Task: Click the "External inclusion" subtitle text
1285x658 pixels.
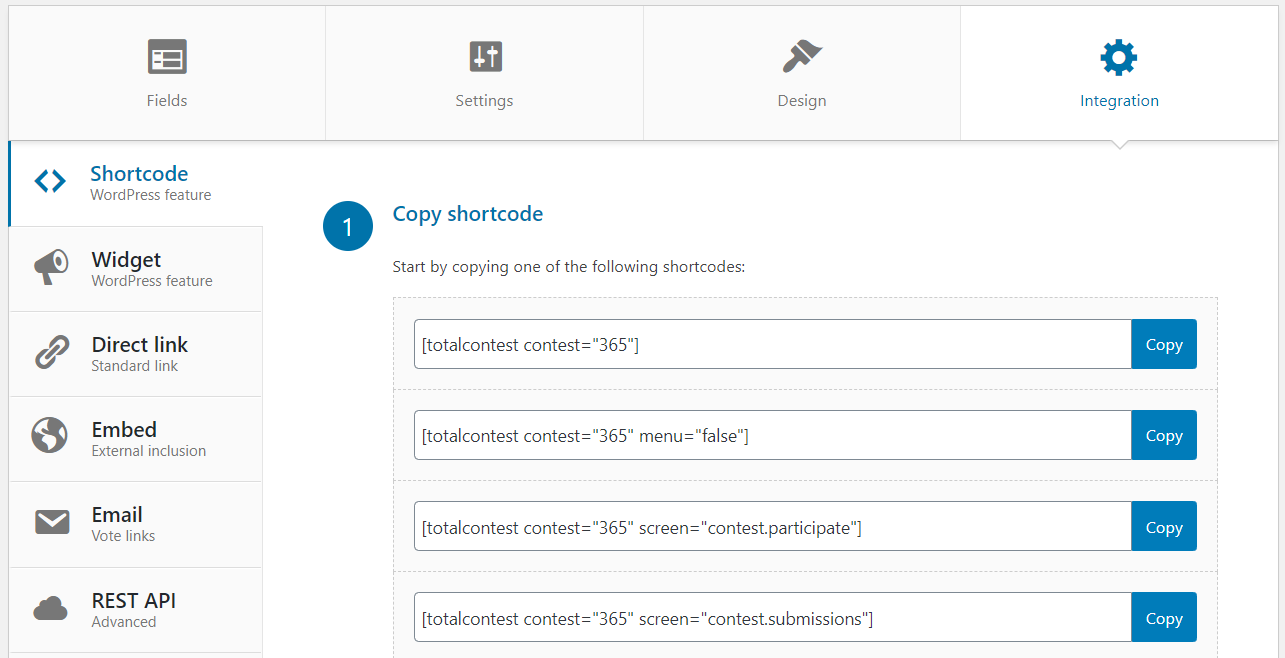Action: (149, 451)
